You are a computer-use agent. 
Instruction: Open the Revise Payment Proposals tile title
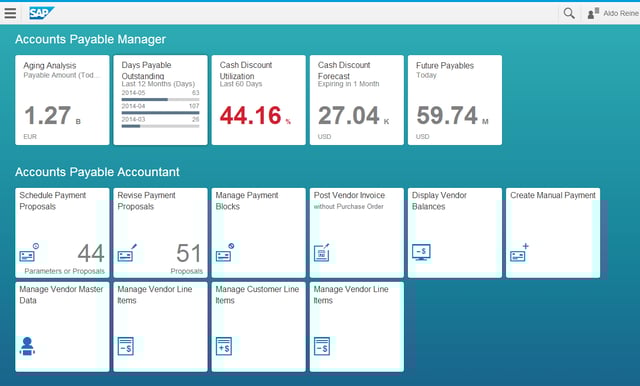pyautogui.click(x=146, y=201)
